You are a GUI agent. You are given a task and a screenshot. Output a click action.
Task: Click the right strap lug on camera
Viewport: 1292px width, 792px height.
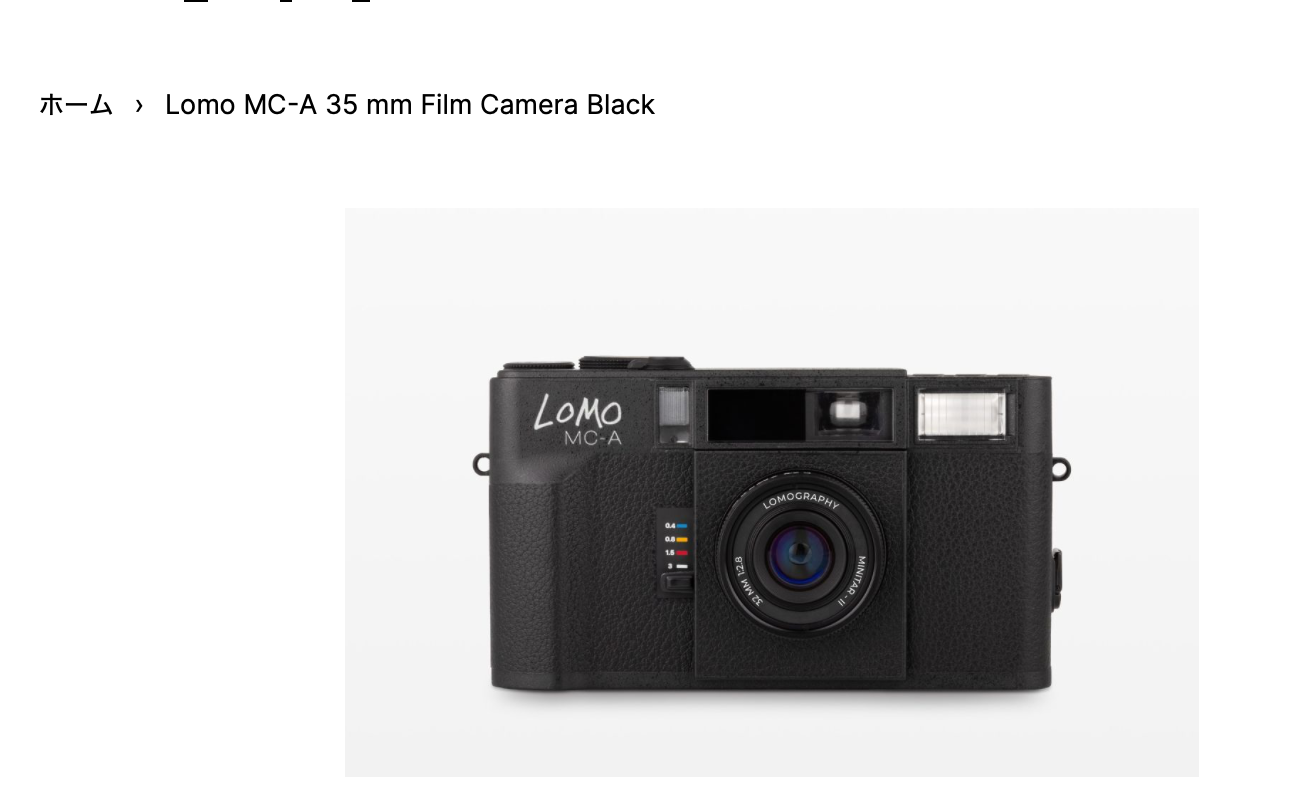(1060, 468)
